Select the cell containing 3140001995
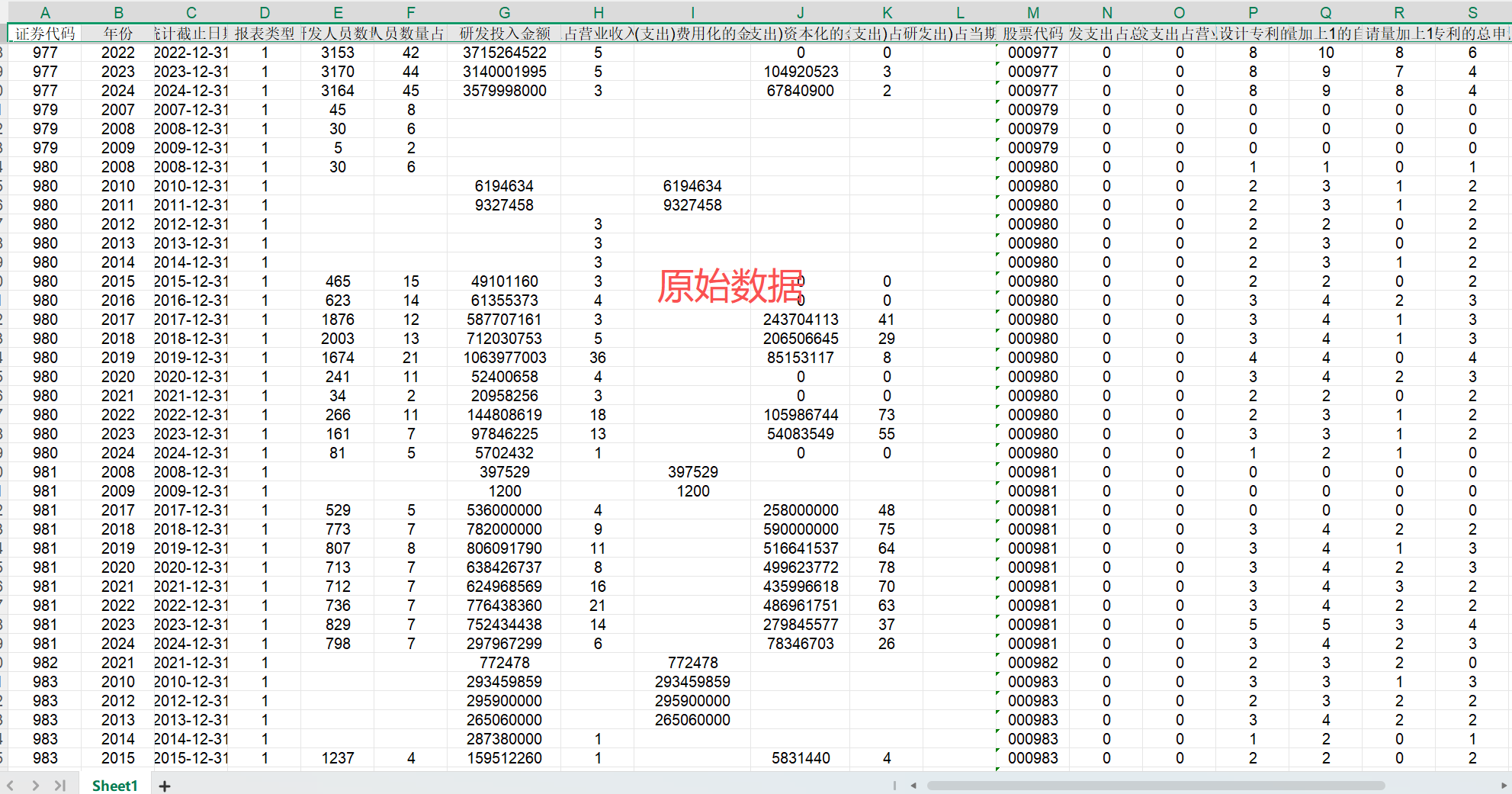 click(x=504, y=72)
